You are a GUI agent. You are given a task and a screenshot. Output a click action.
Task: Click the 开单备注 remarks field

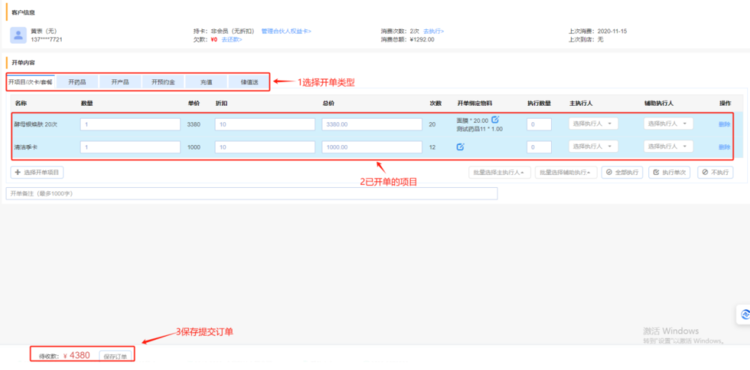pyautogui.click(x=252, y=194)
